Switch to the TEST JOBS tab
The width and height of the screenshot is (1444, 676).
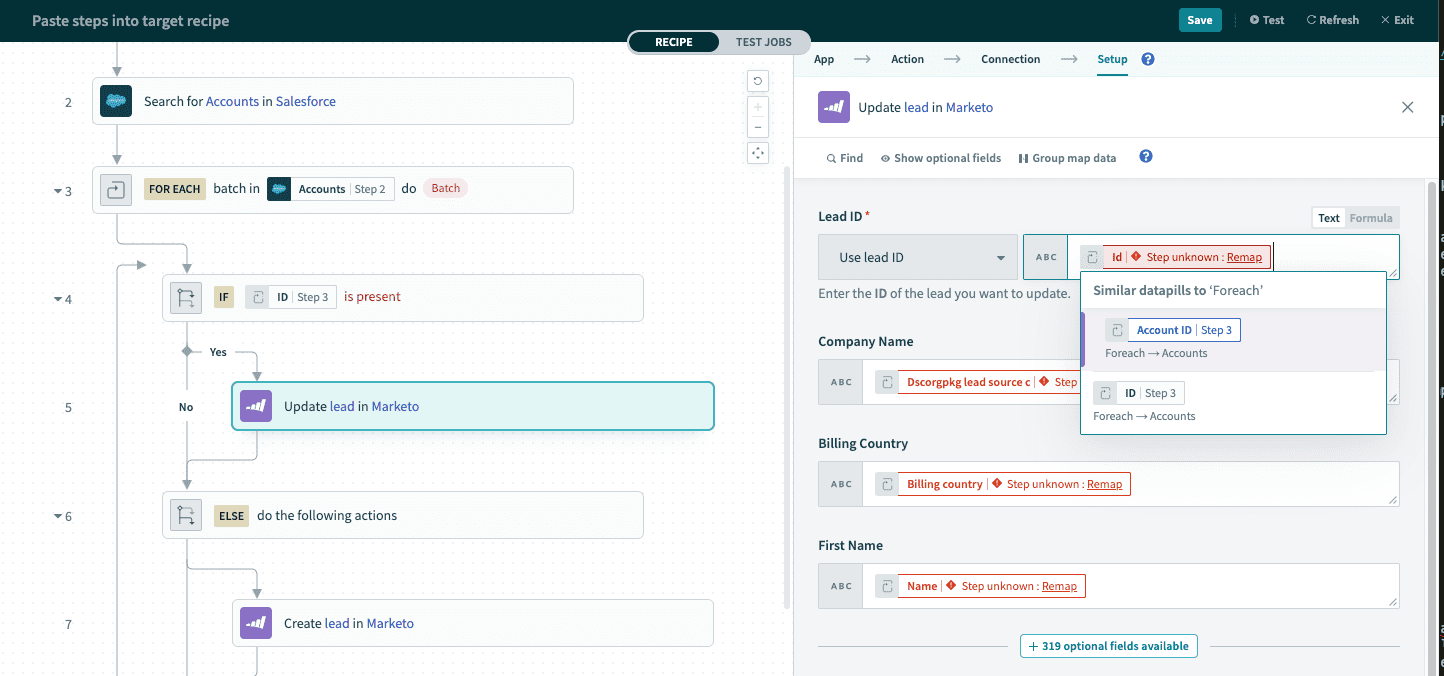pos(763,42)
